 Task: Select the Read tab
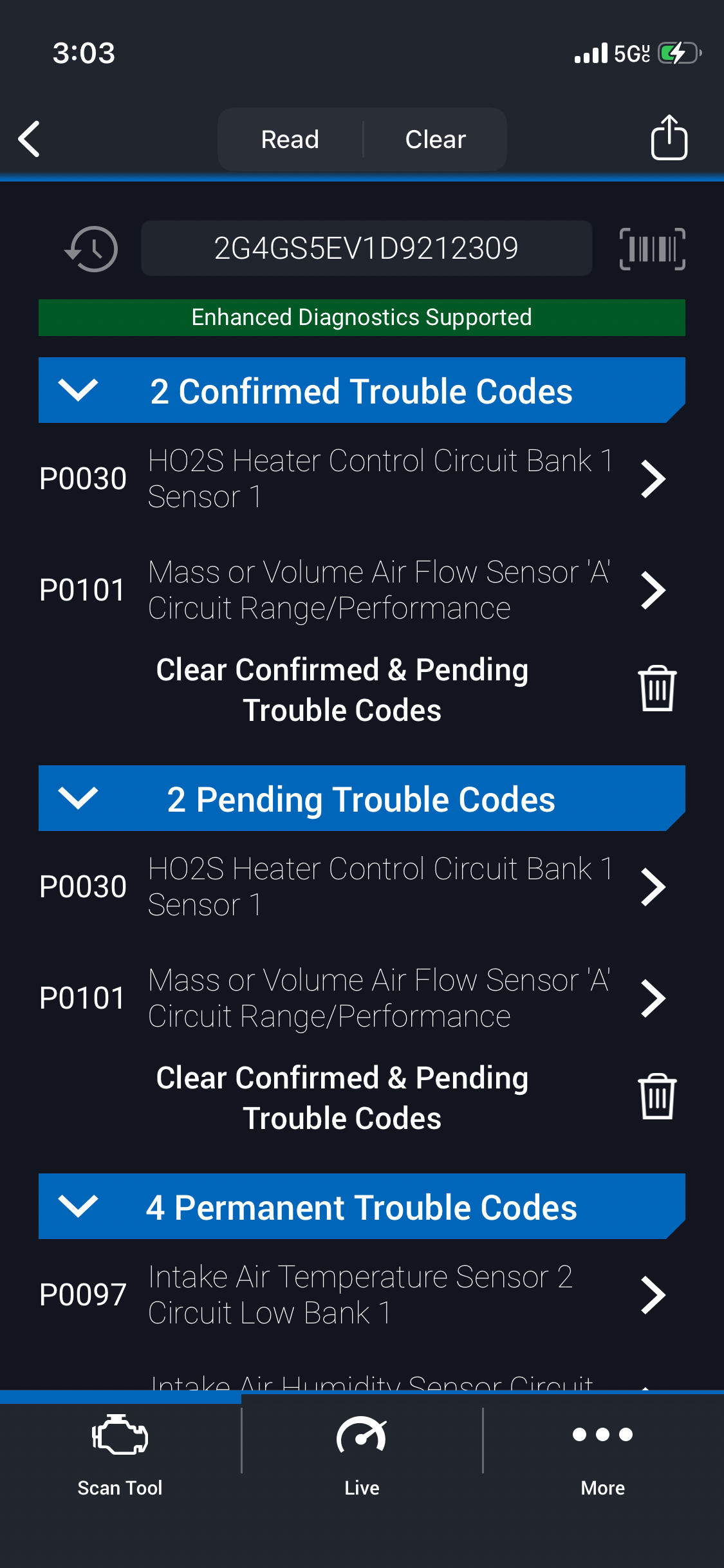pyautogui.click(x=290, y=139)
